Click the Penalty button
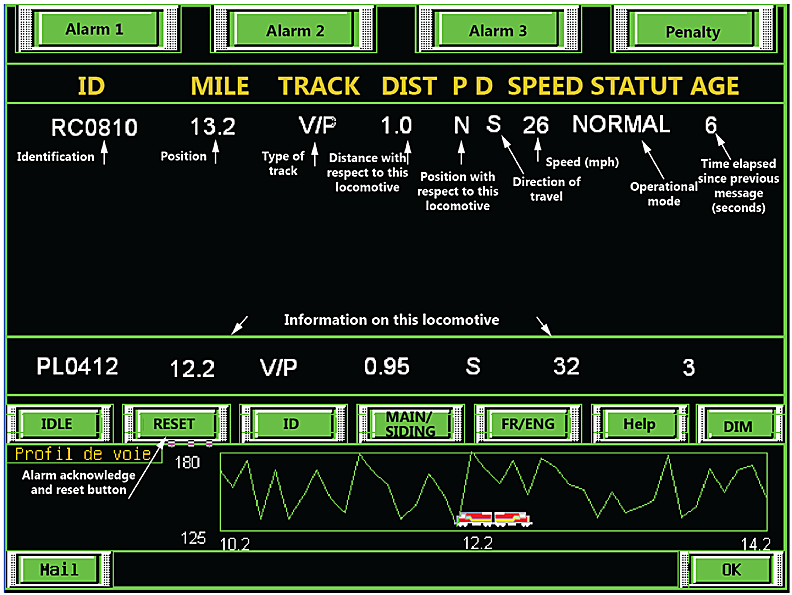792x595 pixels. click(692, 31)
